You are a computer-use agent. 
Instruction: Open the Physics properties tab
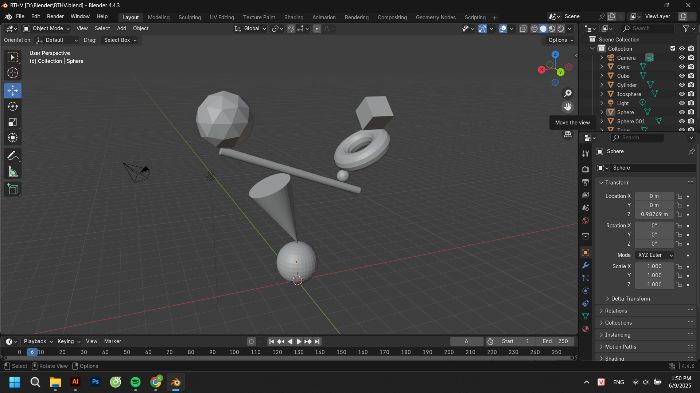point(586,291)
